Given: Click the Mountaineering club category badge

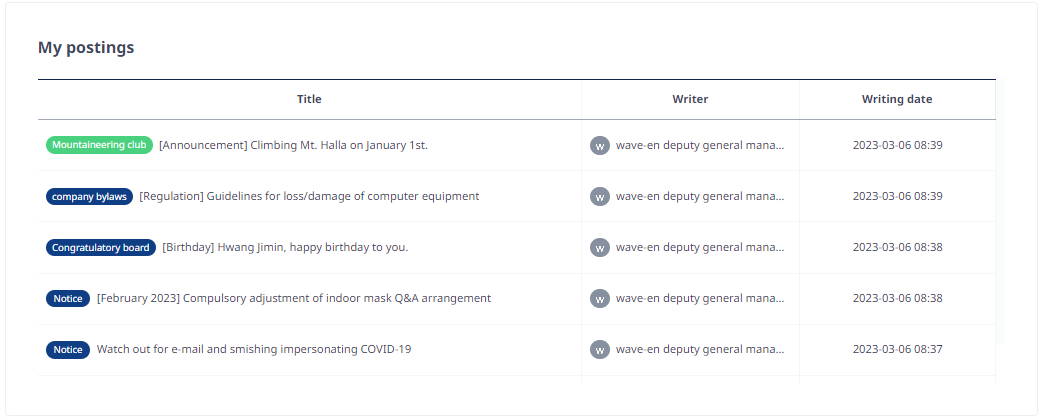Looking at the screenshot, I should pos(100,145).
